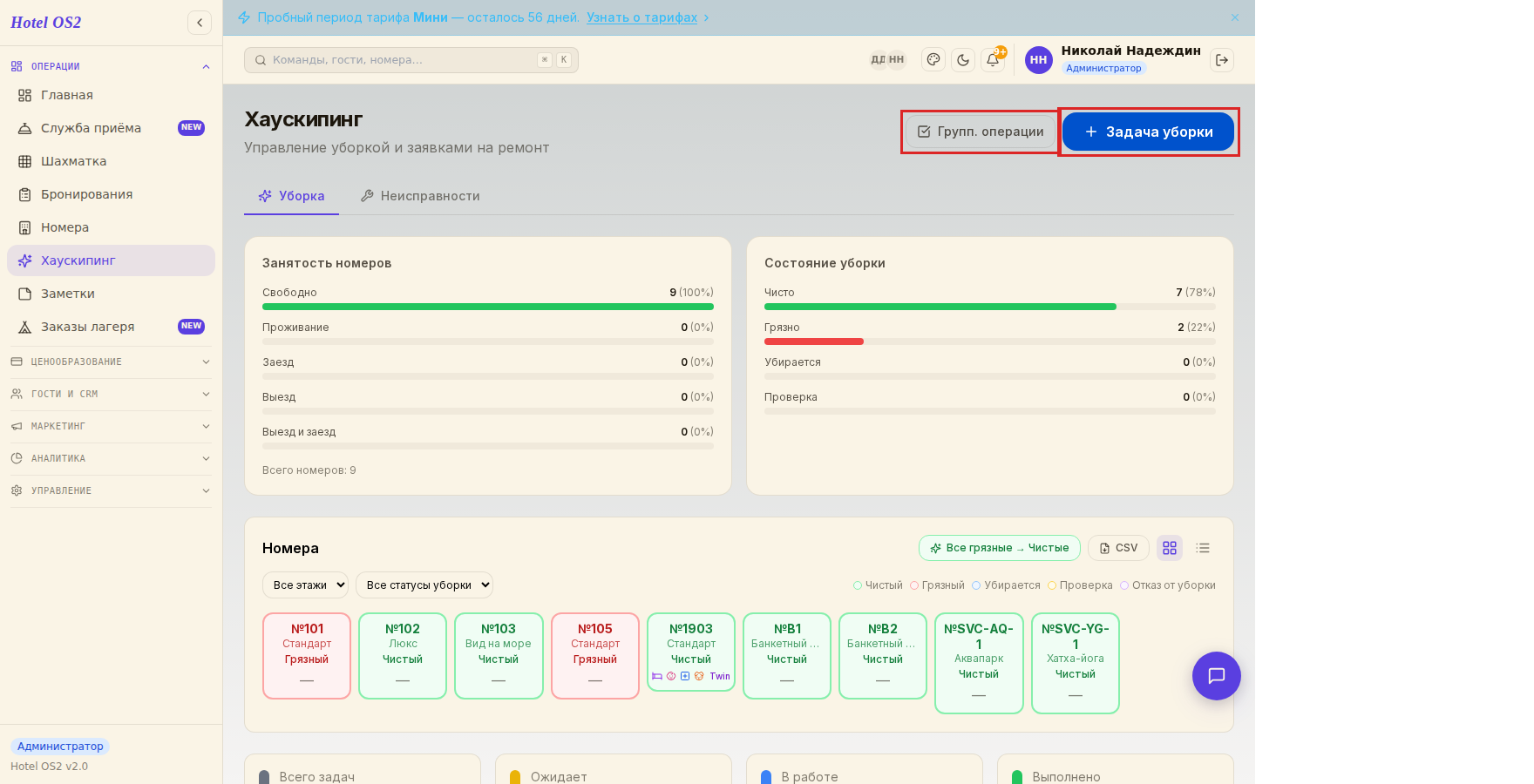Click the Задача уборки button
This screenshot has width=1534, height=784.
(x=1148, y=132)
